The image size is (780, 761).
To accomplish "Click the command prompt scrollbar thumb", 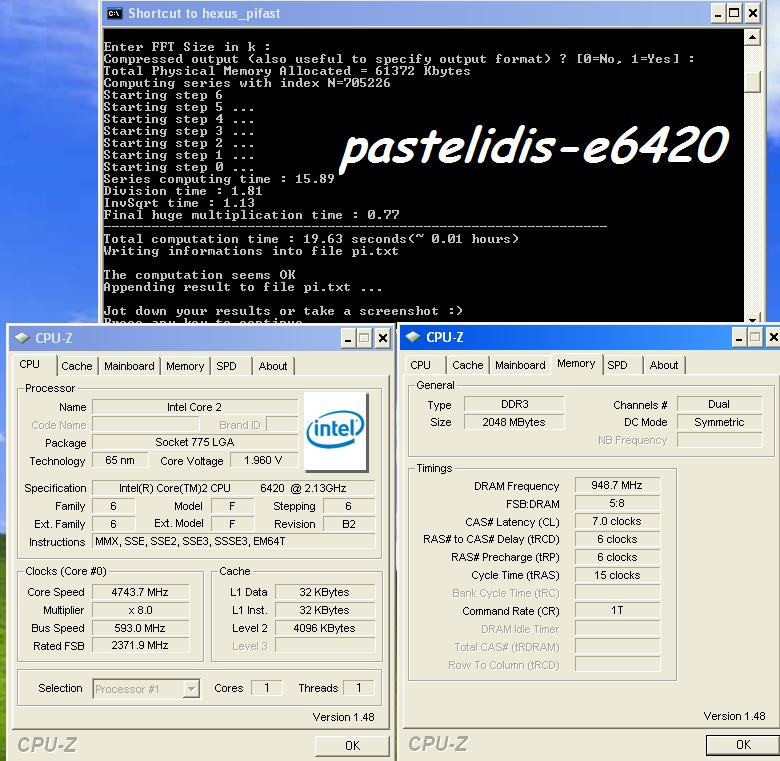I will [752, 82].
